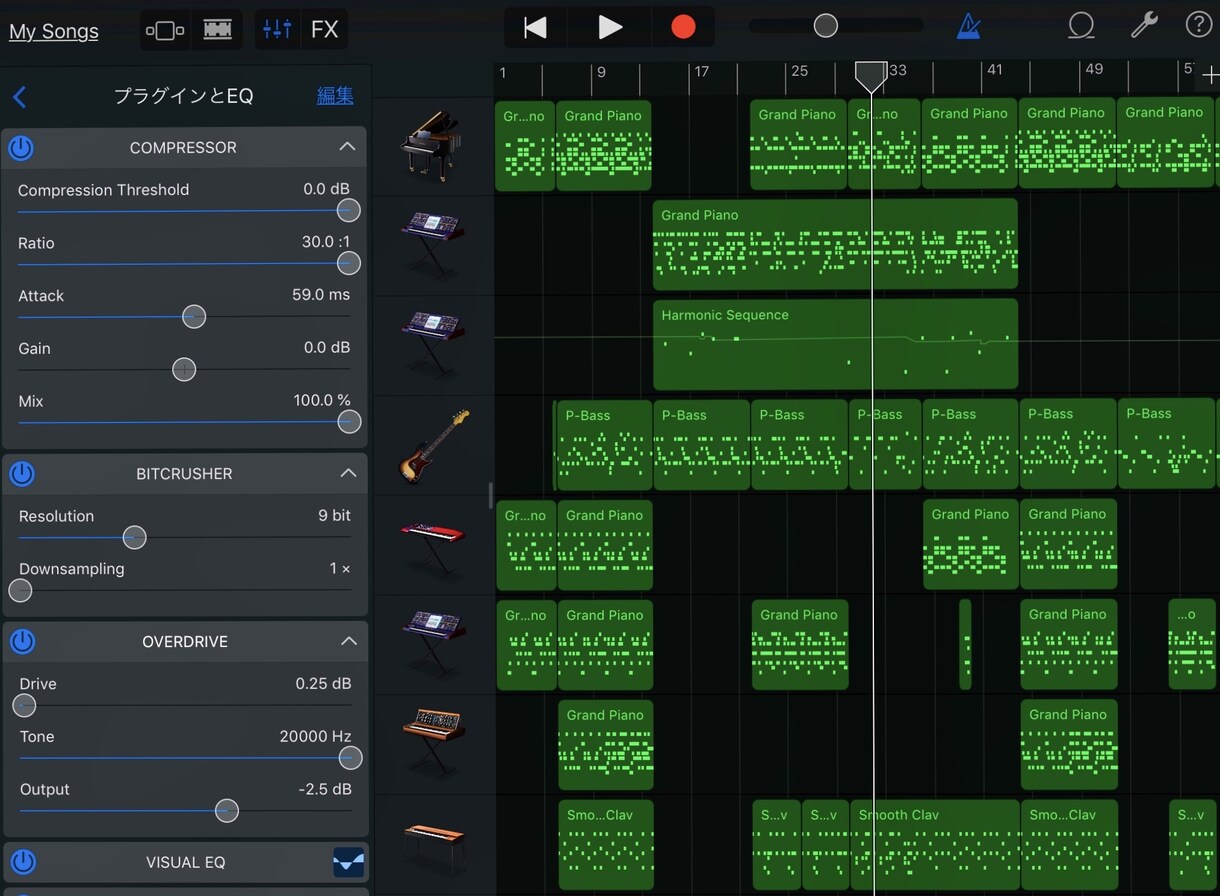Collapse the Bitcrusher section chevron
1220x896 pixels.
pos(348,473)
